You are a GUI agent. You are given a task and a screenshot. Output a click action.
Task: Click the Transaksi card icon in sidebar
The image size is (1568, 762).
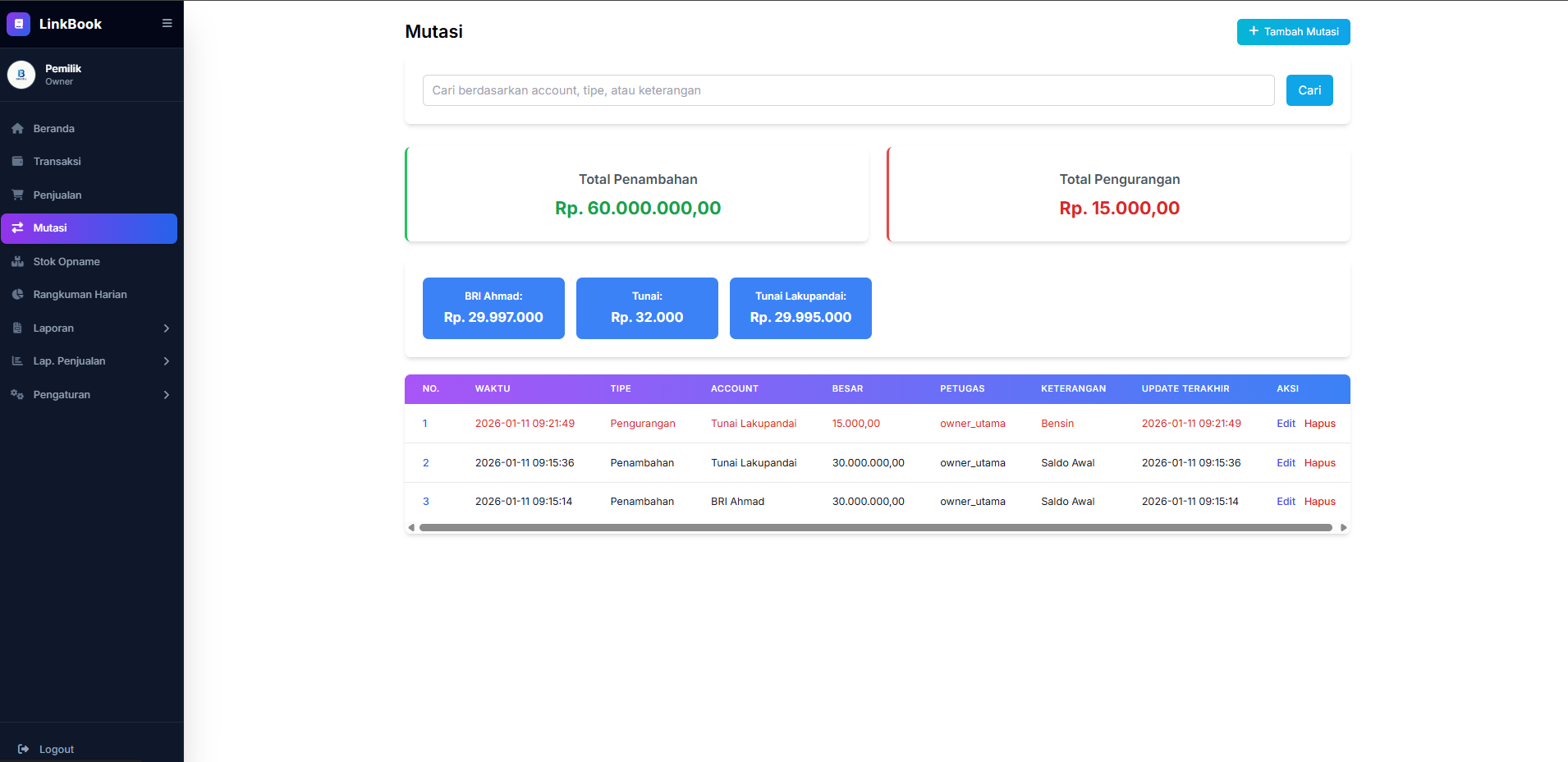point(17,162)
